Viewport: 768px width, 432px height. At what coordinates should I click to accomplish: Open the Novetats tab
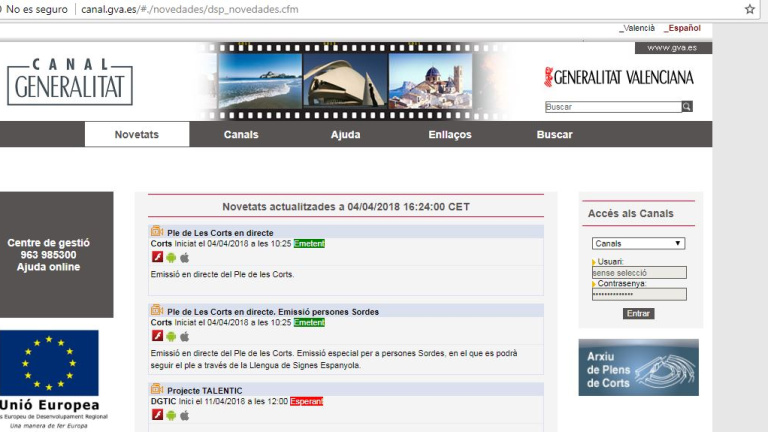pyautogui.click(x=137, y=135)
